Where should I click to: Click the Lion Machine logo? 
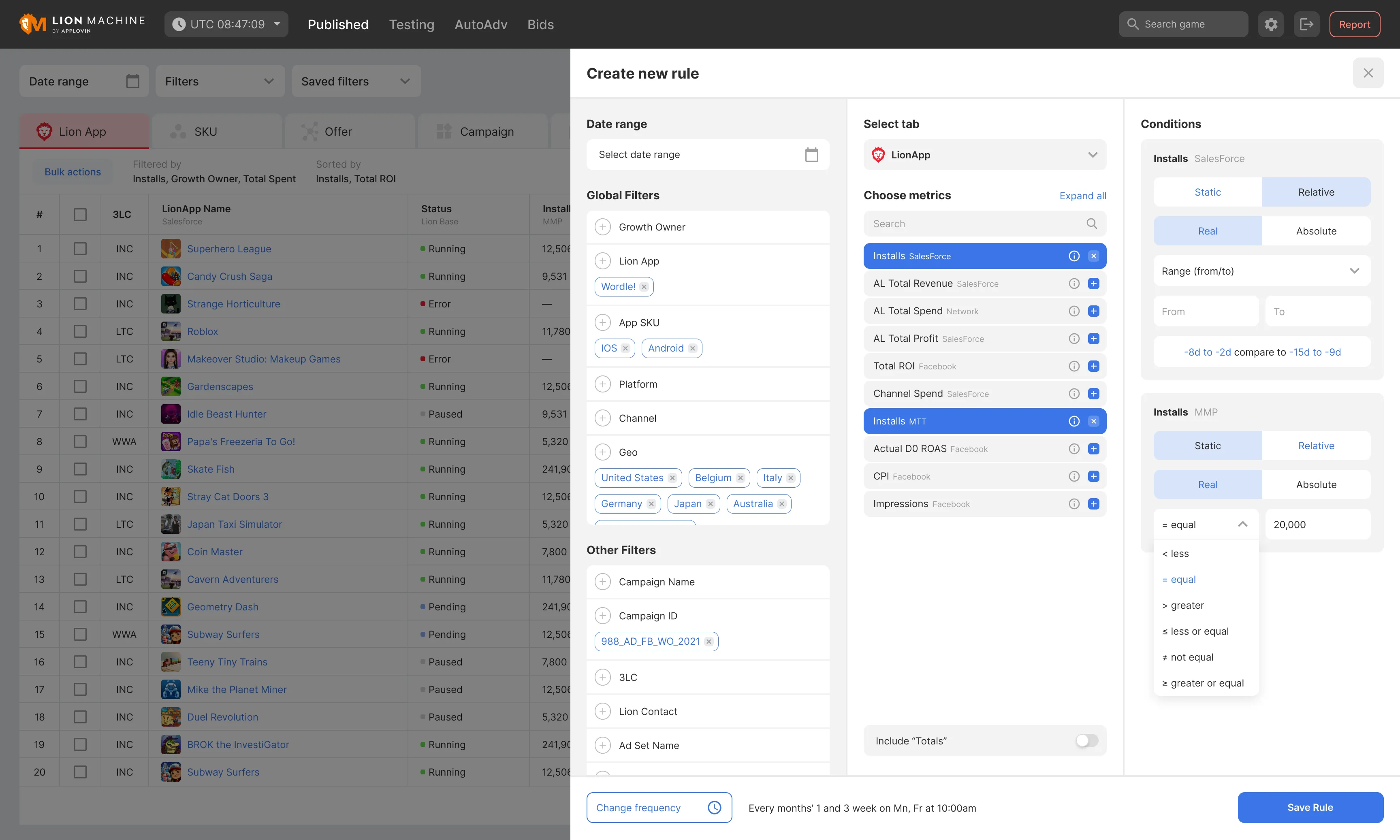coord(83,24)
